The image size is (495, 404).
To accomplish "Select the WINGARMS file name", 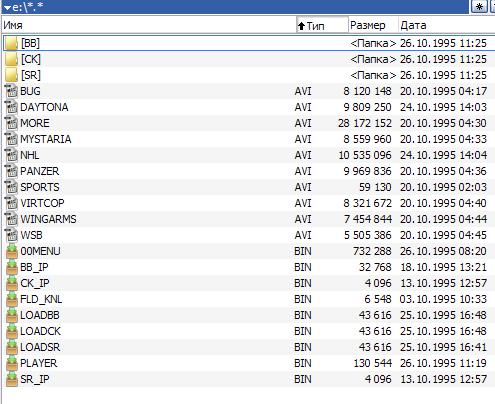I will coord(48,219).
